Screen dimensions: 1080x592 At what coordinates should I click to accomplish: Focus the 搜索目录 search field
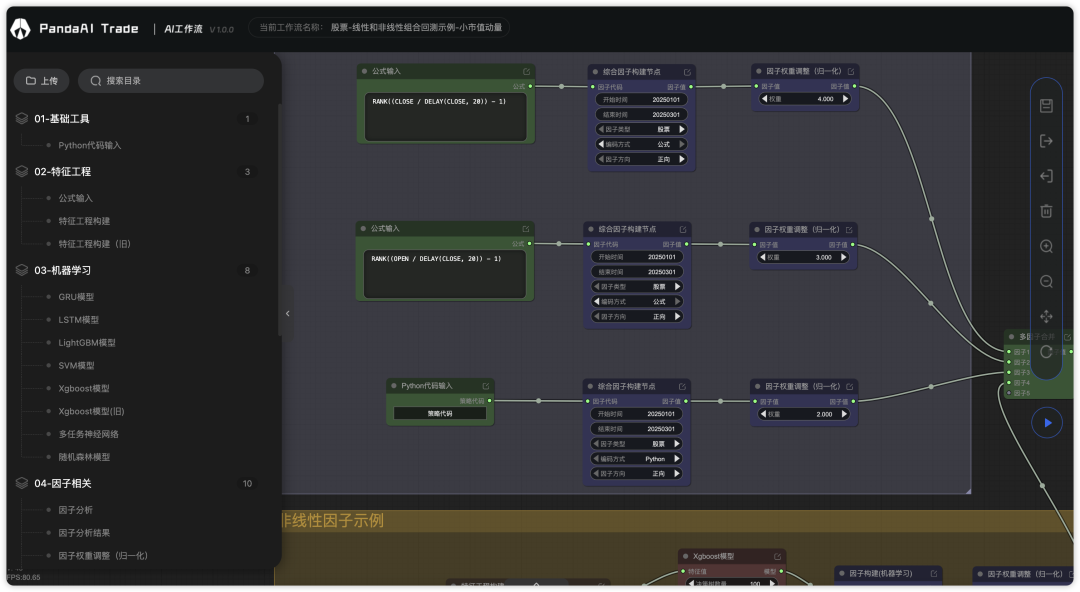(x=171, y=81)
